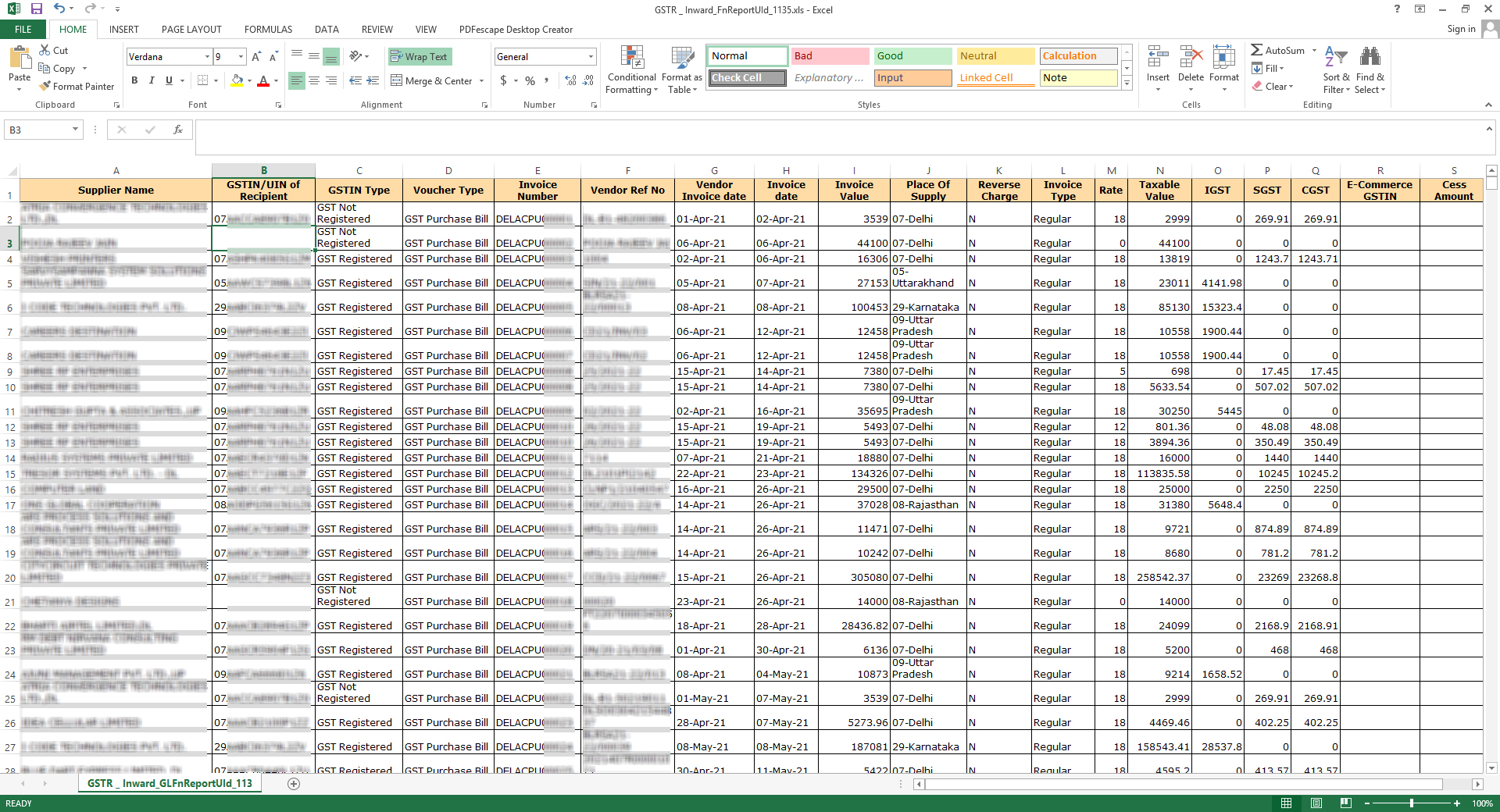Select the Supplier Name header cell
The width and height of the screenshot is (1500, 812).
[x=116, y=191]
